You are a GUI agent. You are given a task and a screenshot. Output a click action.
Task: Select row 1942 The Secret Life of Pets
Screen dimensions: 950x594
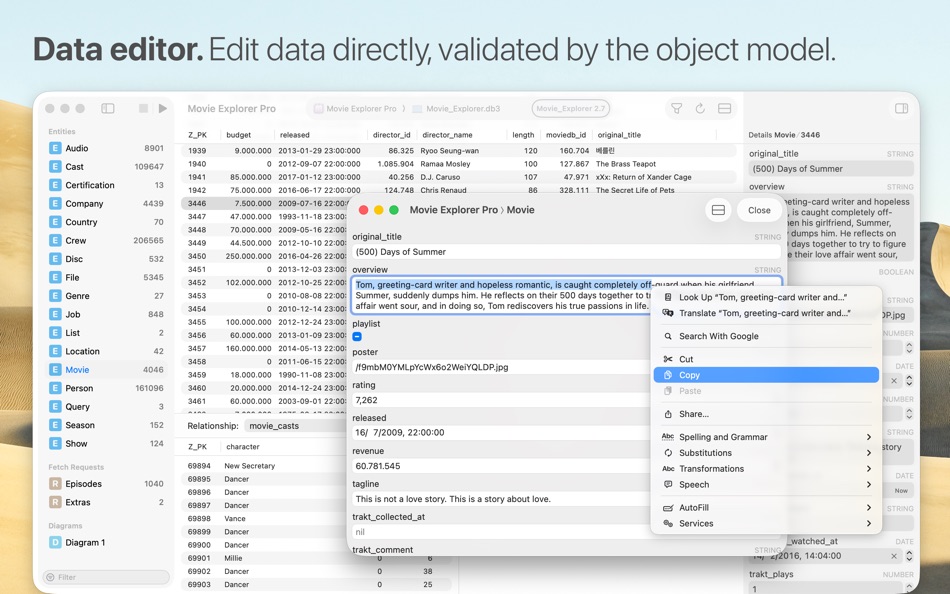coord(459,190)
